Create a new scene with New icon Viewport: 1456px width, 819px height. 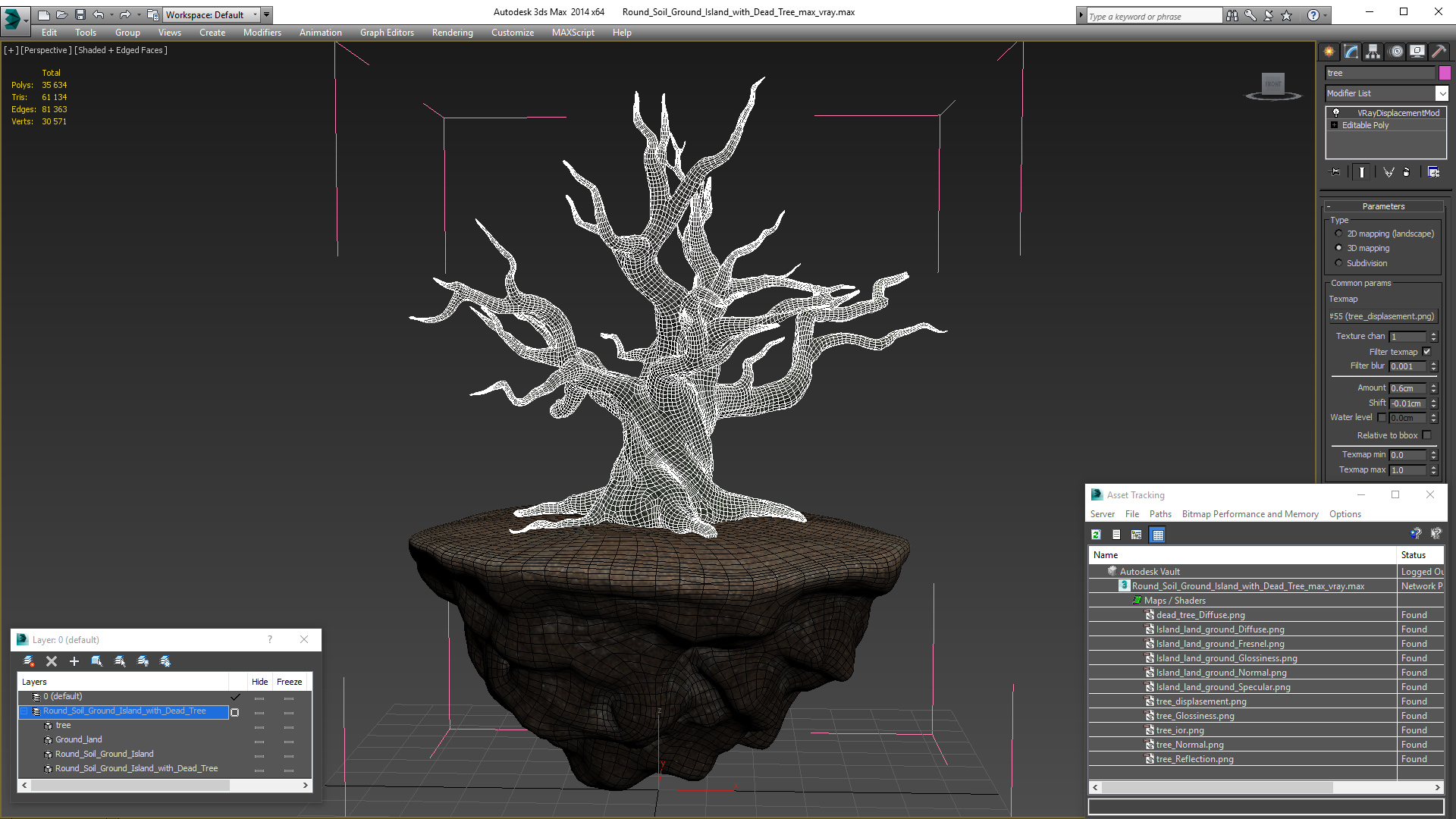tap(44, 14)
